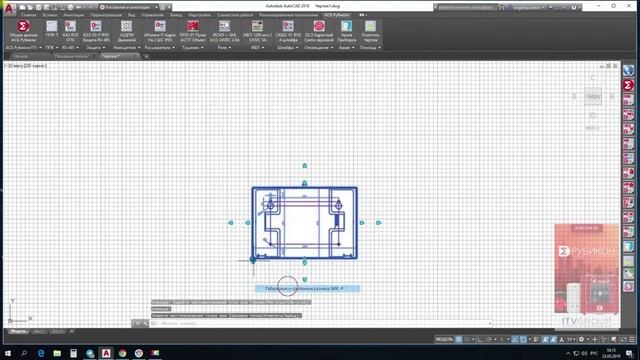
Task: Click the globe icon at palette top
Action: (629, 70)
